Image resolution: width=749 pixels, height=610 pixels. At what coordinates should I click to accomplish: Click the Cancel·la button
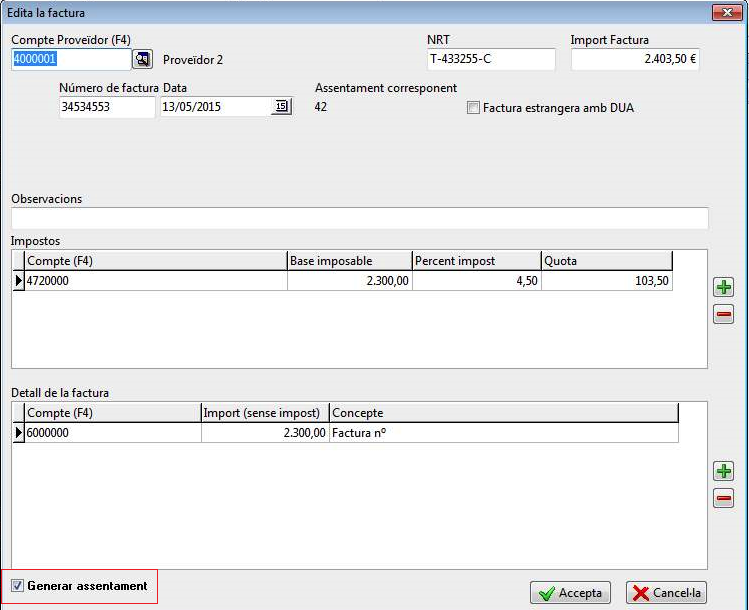pos(666,593)
